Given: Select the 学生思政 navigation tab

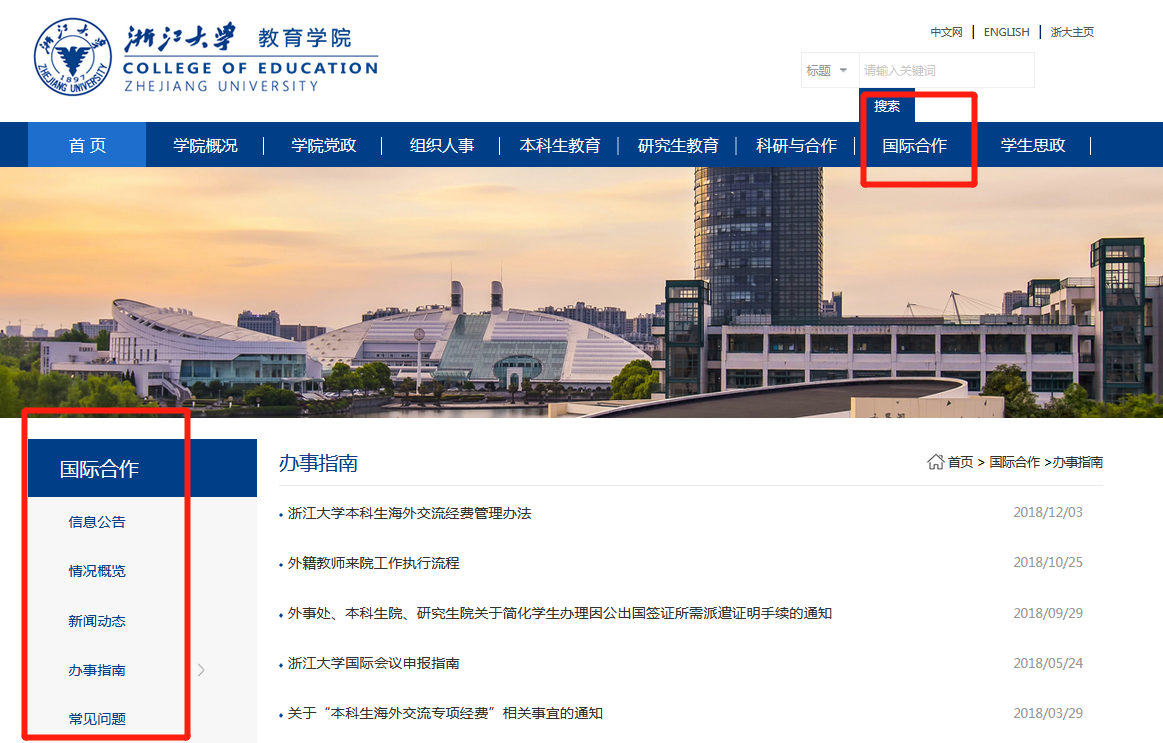Looking at the screenshot, I should 1031,144.
